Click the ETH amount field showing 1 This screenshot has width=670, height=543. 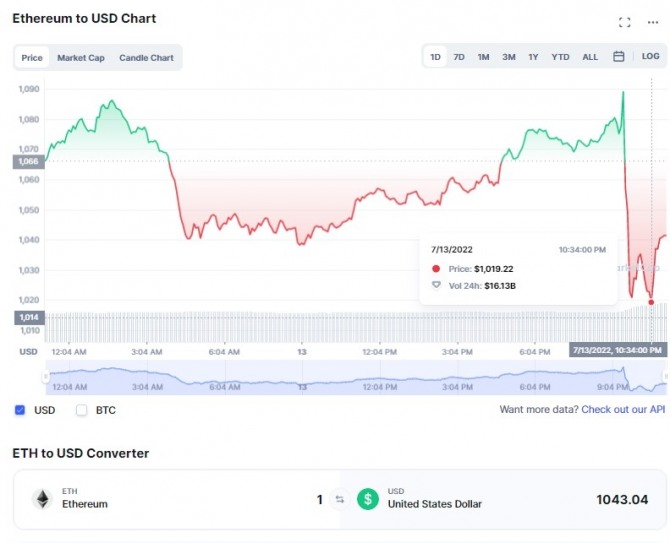[319, 499]
